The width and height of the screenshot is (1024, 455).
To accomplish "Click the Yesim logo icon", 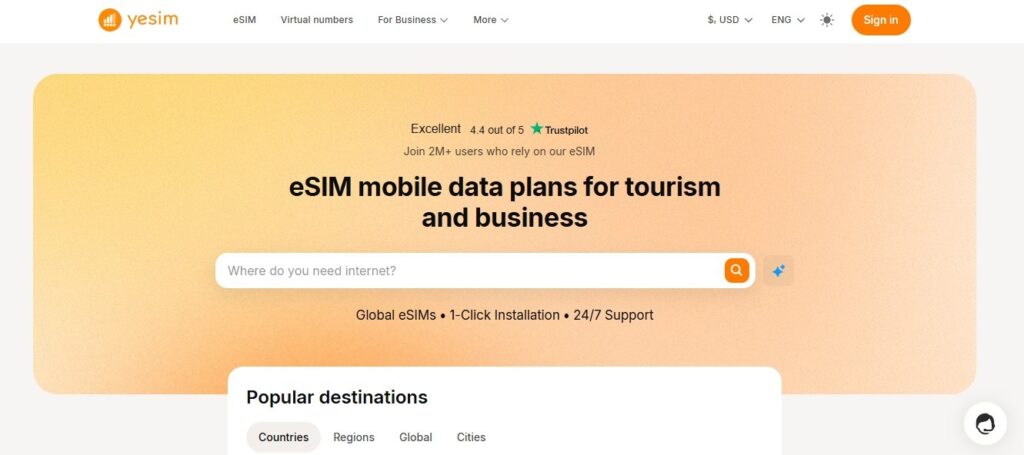I will (110, 20).
